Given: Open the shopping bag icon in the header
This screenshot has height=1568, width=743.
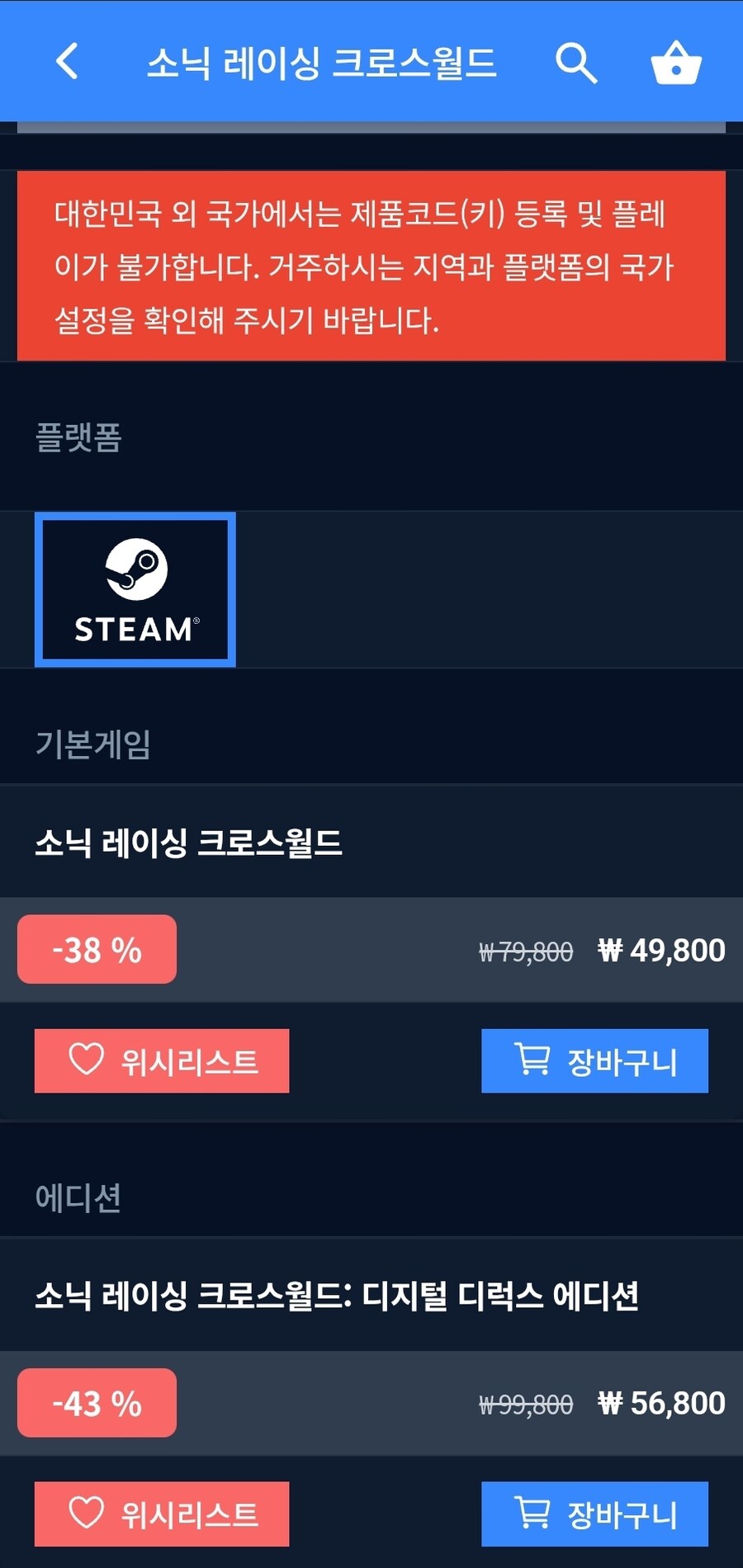Looking at the screenshot, I should coord(675,63).
